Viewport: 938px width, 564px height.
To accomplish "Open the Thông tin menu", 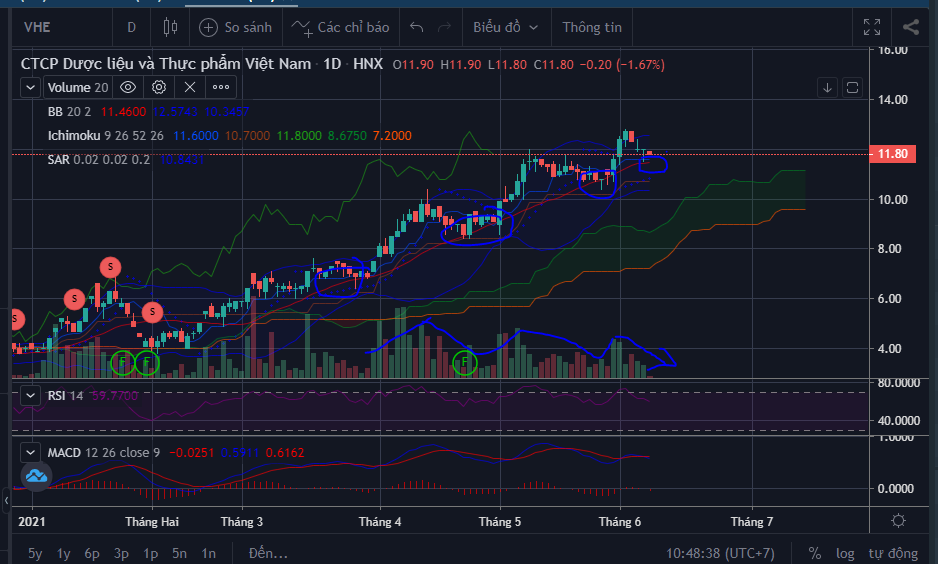I will (591, 27).
